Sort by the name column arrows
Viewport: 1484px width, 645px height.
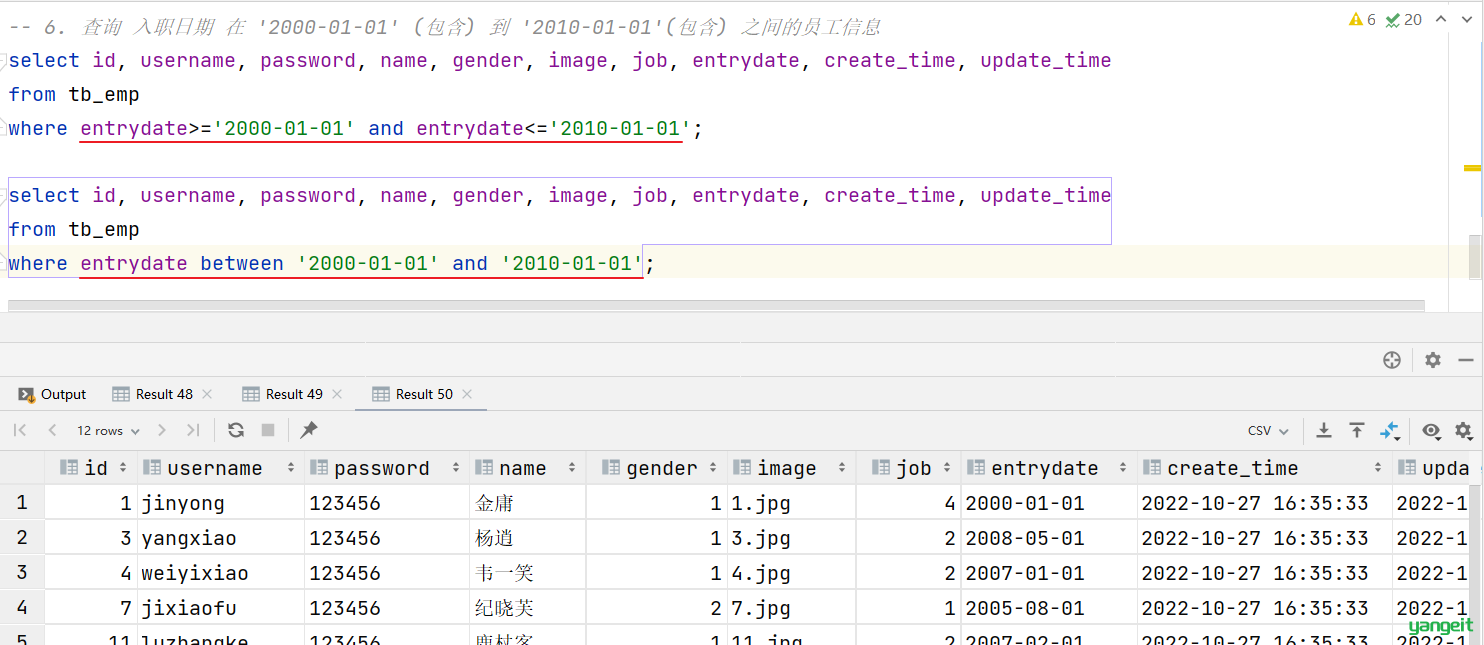(x=572, y=468)
